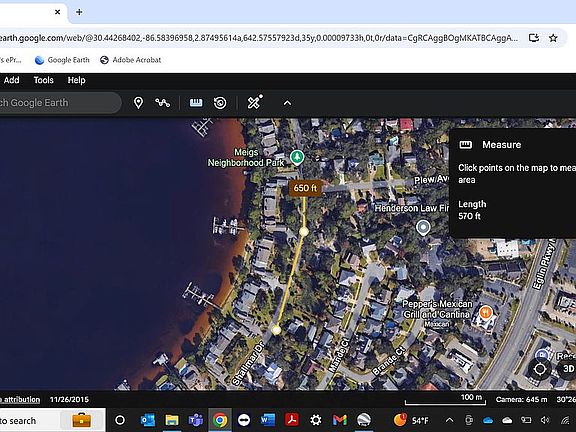The height and width of the screenshot is (432, 576).
Task: Click the Shalimar Dr street label
Action: click(x=248, y=364)
